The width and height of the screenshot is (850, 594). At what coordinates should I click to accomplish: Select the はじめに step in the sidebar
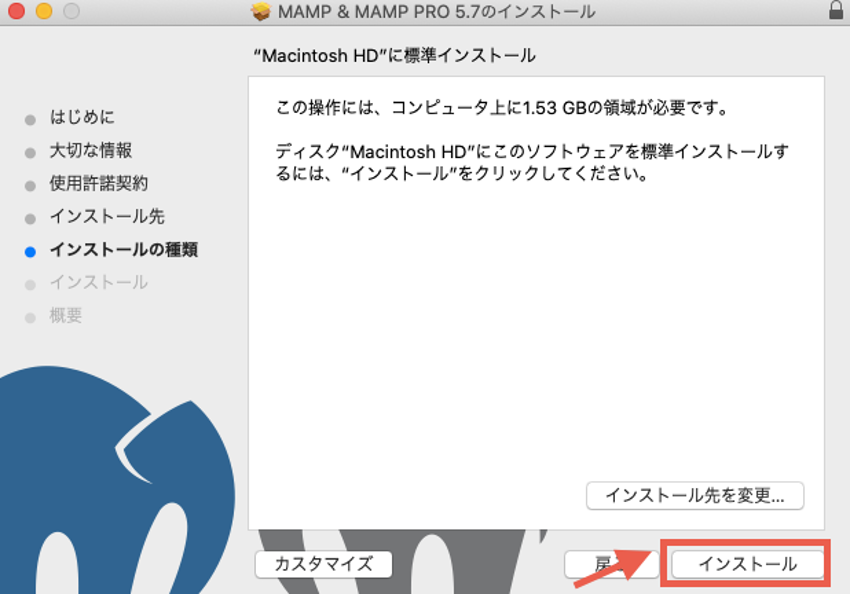pyautogui.click(x=82, y=117)
